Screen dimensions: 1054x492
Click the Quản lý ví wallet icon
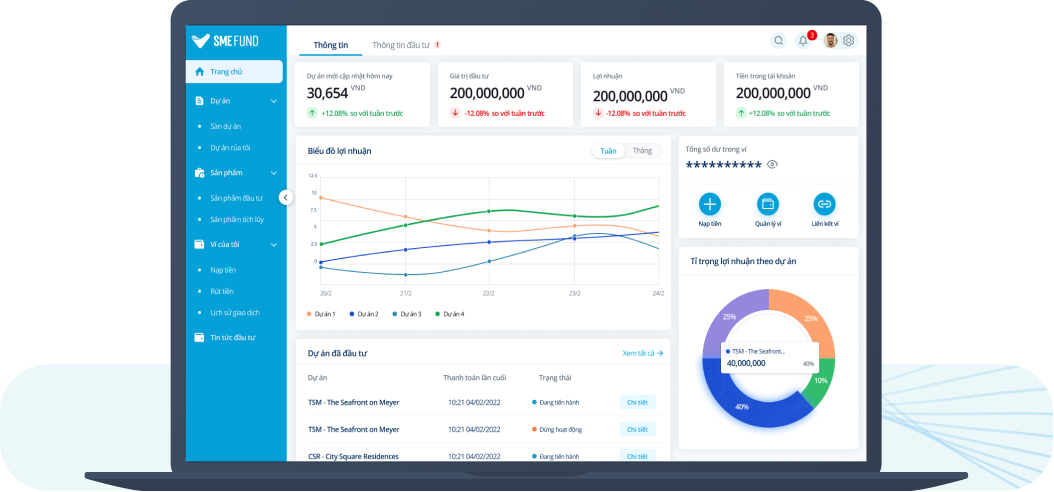point(768,204)
